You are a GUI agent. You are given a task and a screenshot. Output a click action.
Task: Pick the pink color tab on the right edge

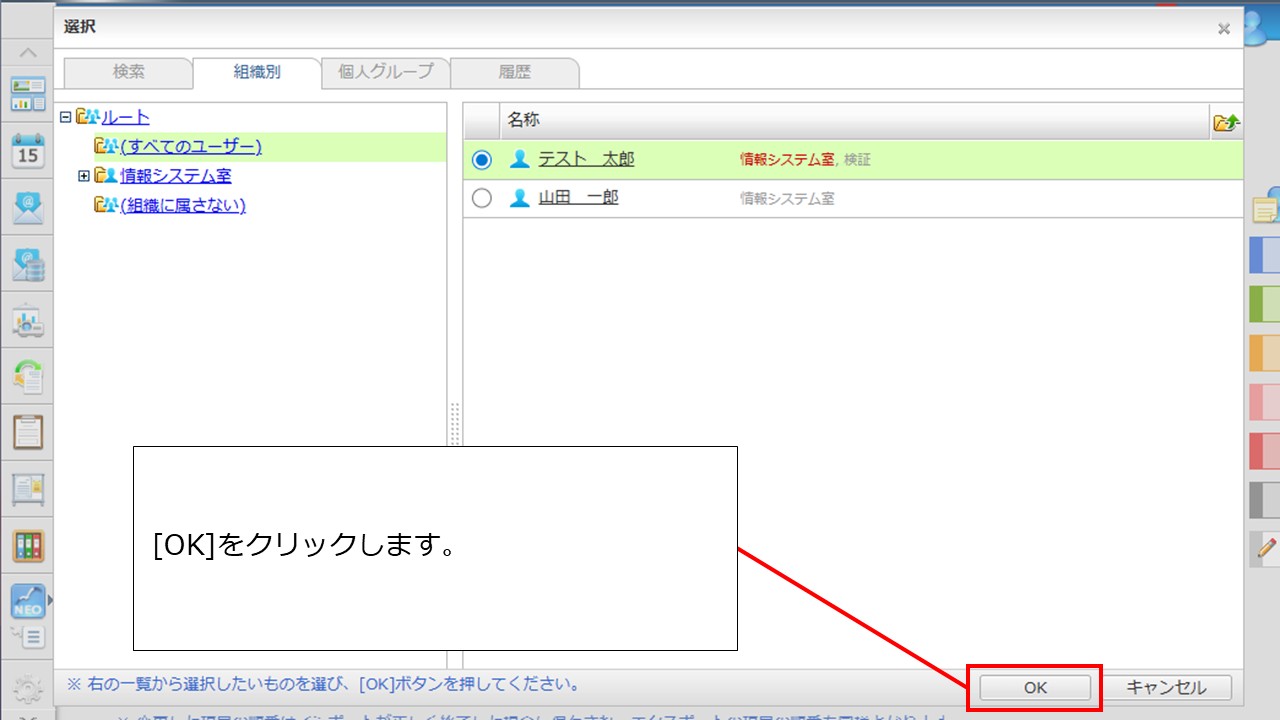[x=1265, y=402]
